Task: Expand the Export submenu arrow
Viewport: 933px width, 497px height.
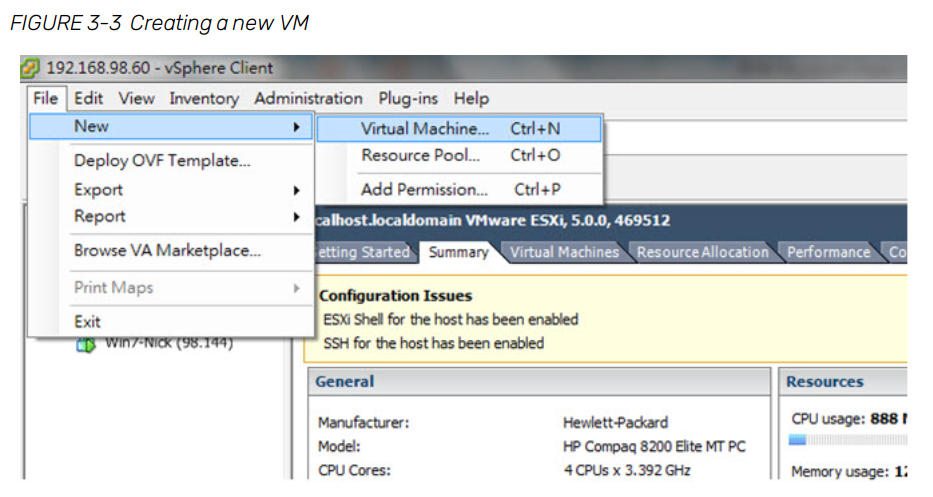Action: pyautogui.click(x=296, y=190)
